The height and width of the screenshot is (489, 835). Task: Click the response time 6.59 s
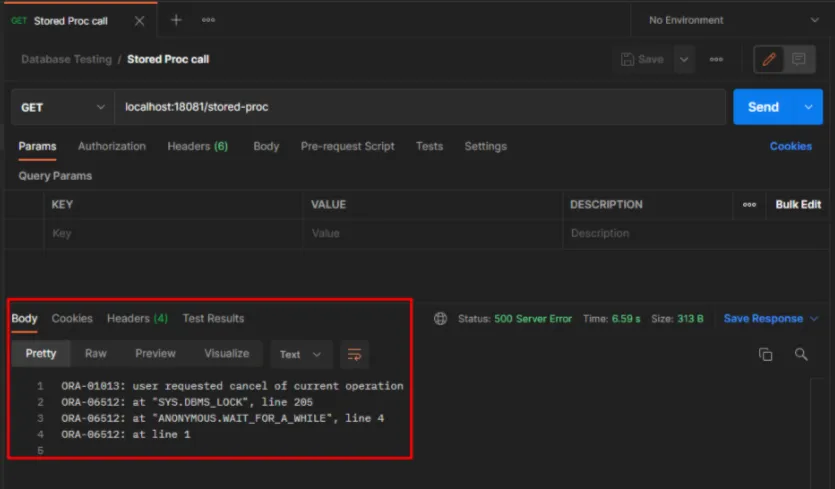click(x=626, y=319)
